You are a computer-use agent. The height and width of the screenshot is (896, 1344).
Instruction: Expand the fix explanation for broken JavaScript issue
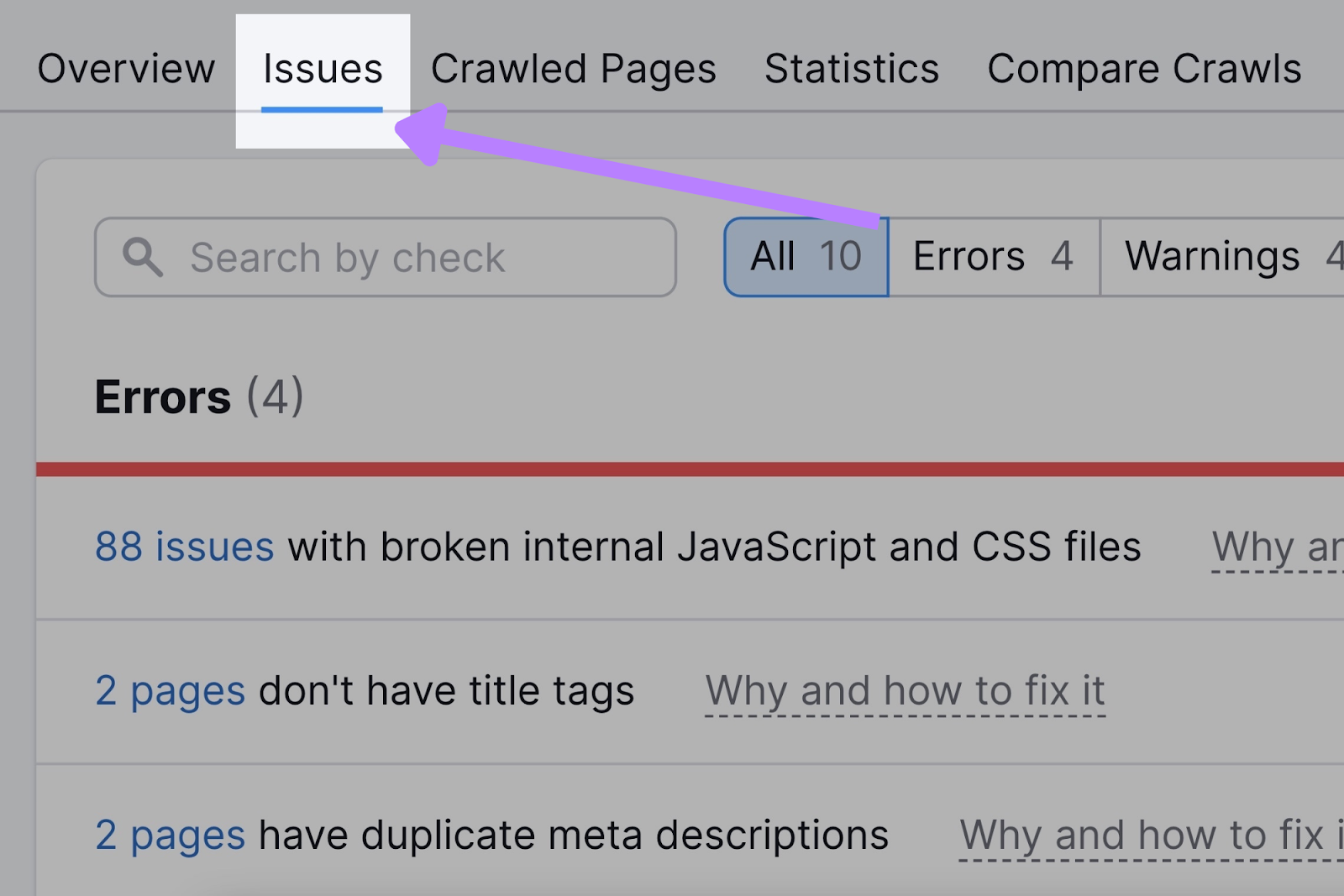[x=1277, y=546]
